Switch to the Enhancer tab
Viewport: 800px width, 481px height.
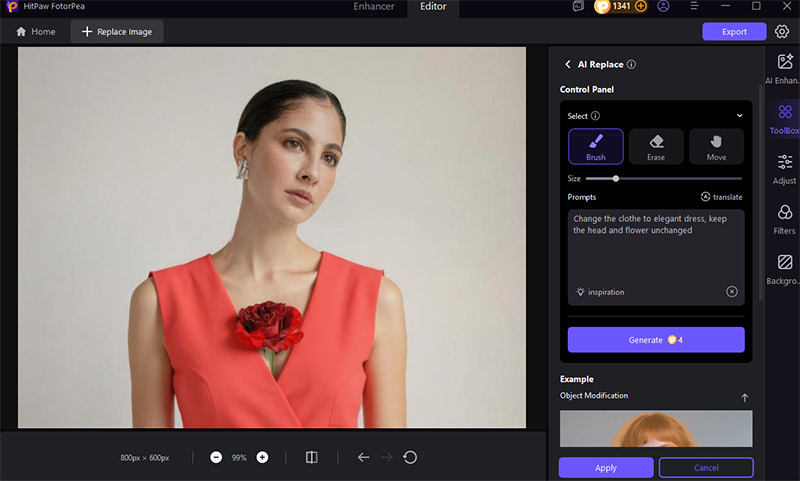click(372, 7)
